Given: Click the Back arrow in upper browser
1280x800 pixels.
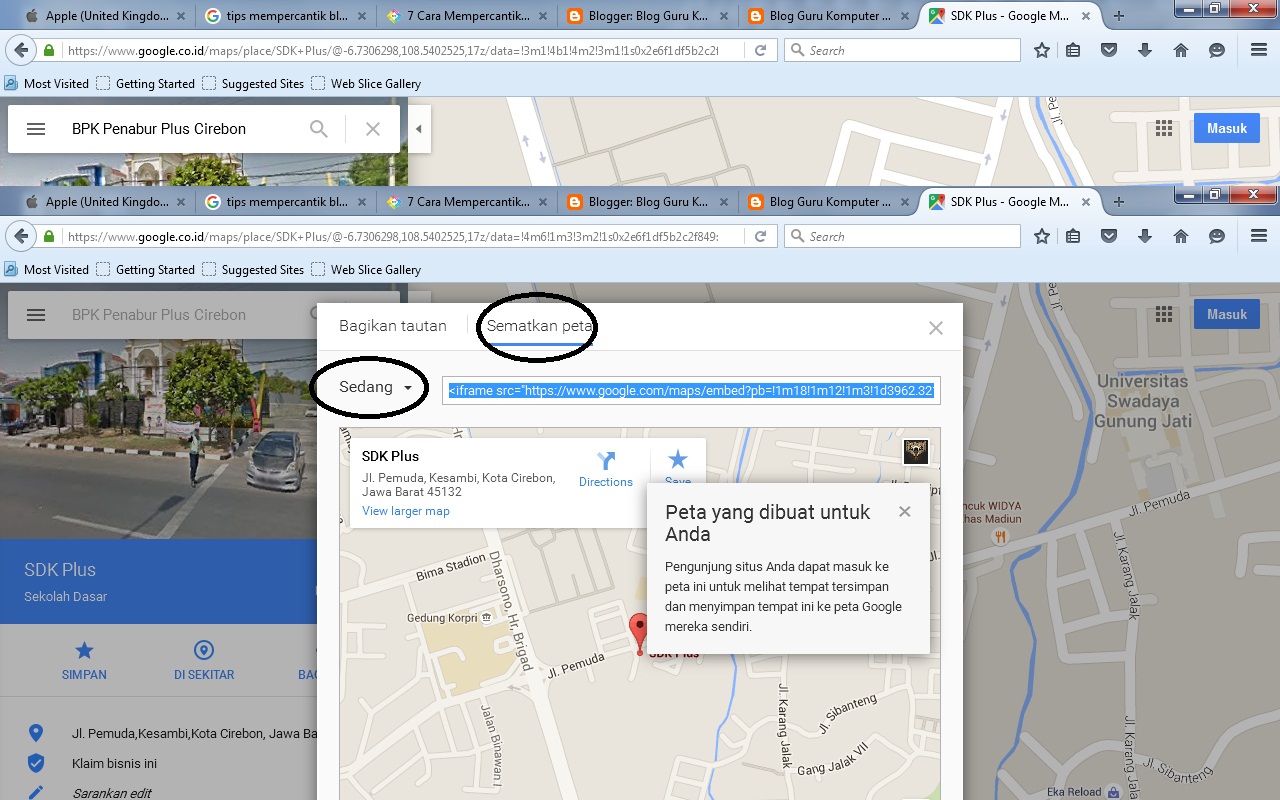Looking at the screenshot, I should (20, 50).
